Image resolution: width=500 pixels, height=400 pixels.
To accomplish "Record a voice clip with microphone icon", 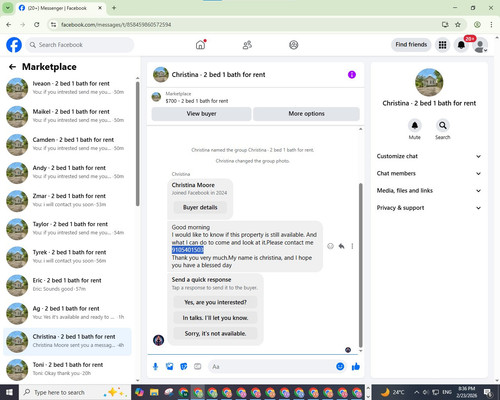I will (155, 367).
